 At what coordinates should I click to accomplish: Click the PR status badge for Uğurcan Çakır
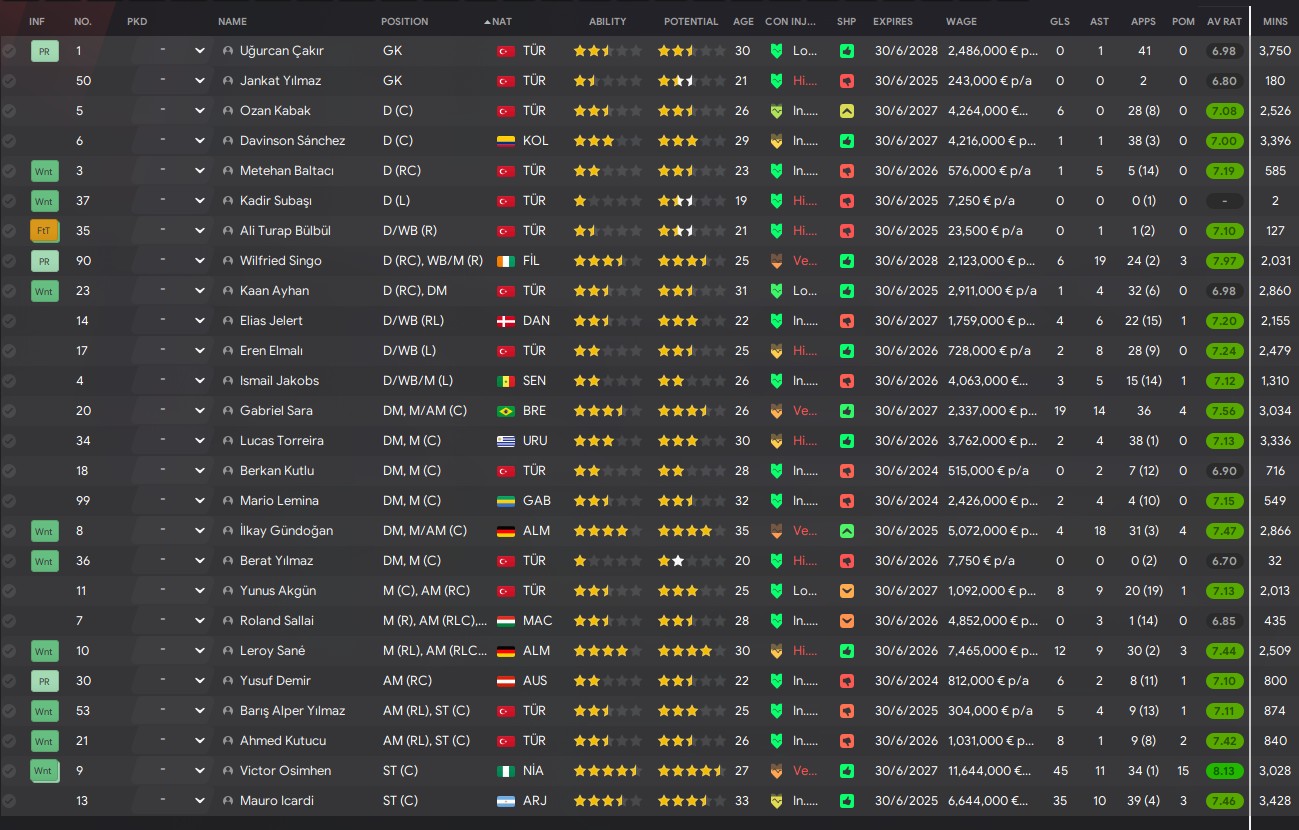[44, 51]
